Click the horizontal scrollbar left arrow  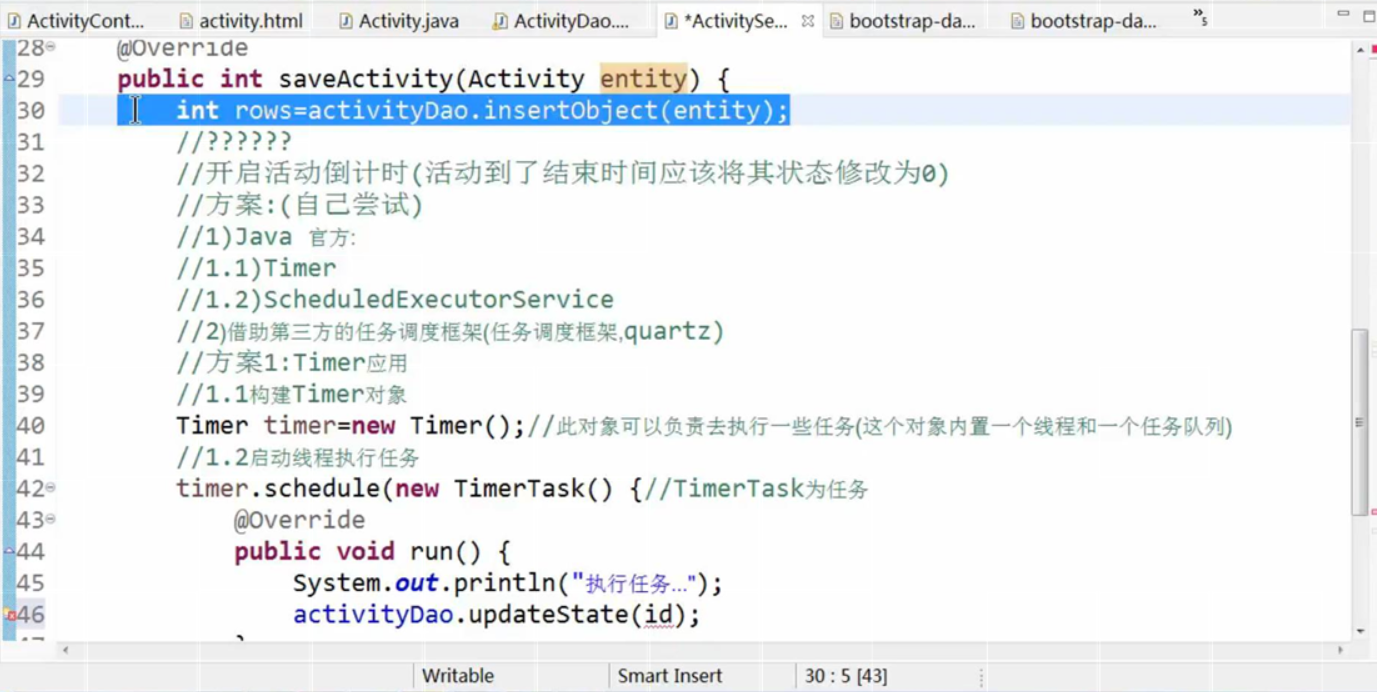coord(66,650)
